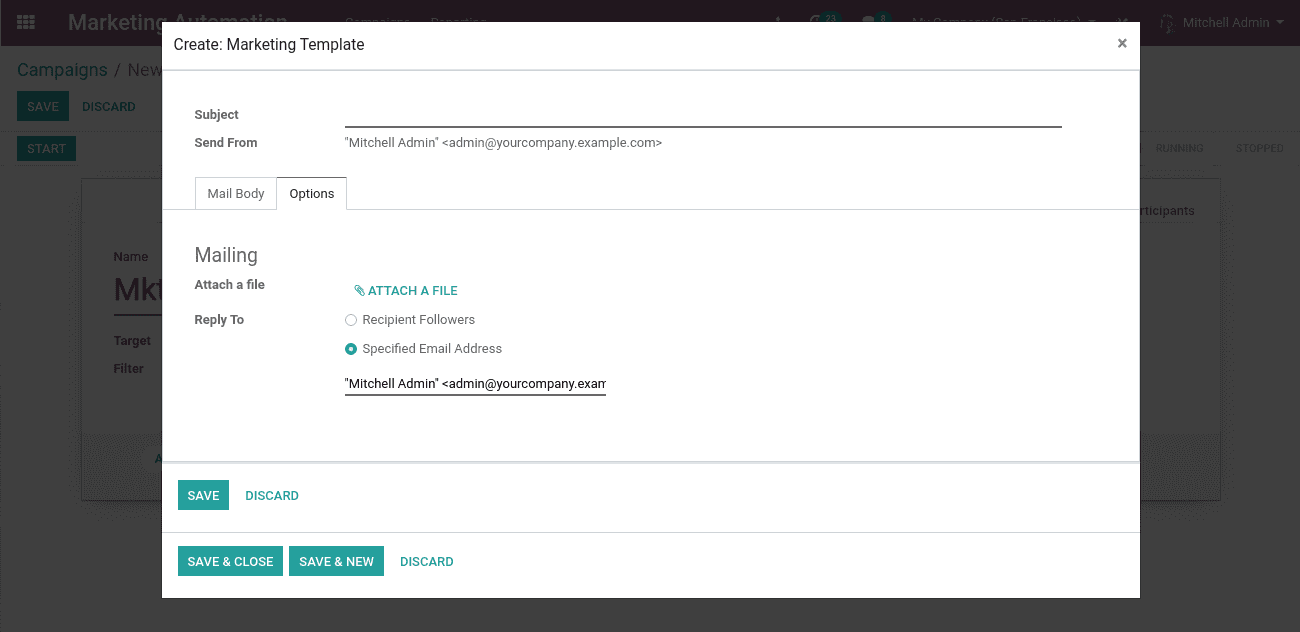This screenshot has width=1300, height=632.
Task: Click the Send From address text
Action: [x=503, y=143]
